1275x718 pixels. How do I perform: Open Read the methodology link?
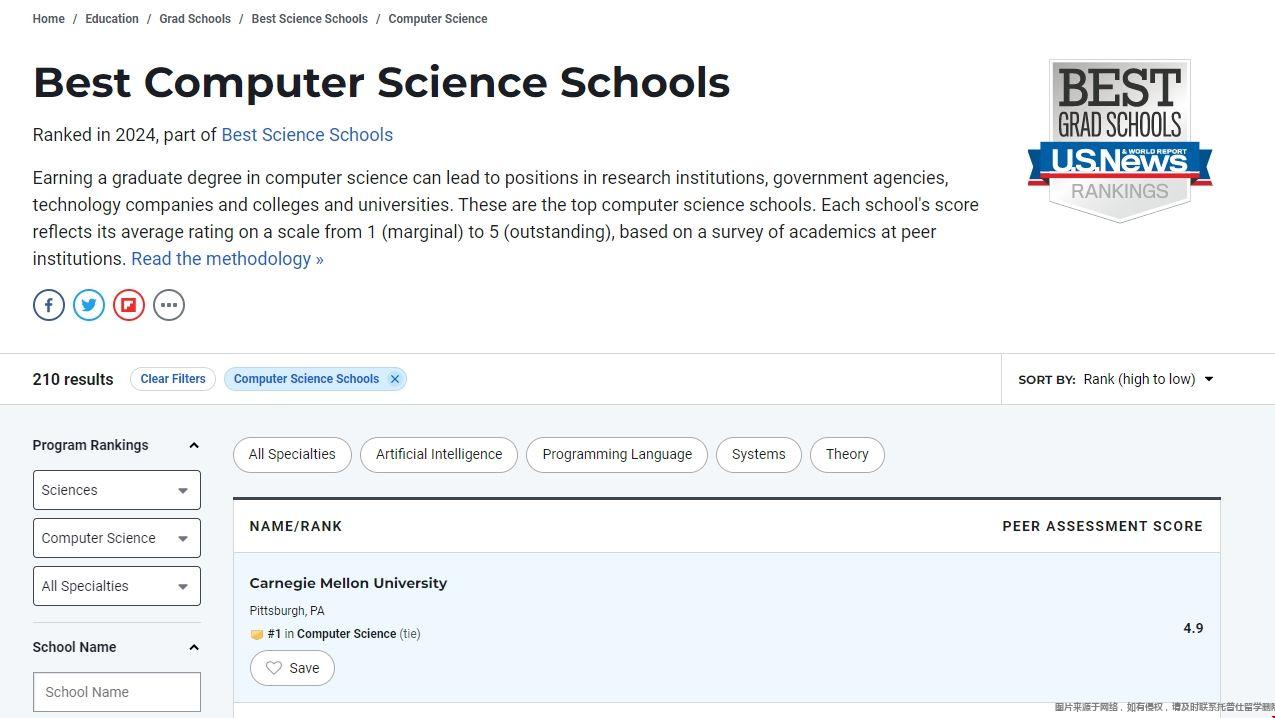tap(227, 259)
